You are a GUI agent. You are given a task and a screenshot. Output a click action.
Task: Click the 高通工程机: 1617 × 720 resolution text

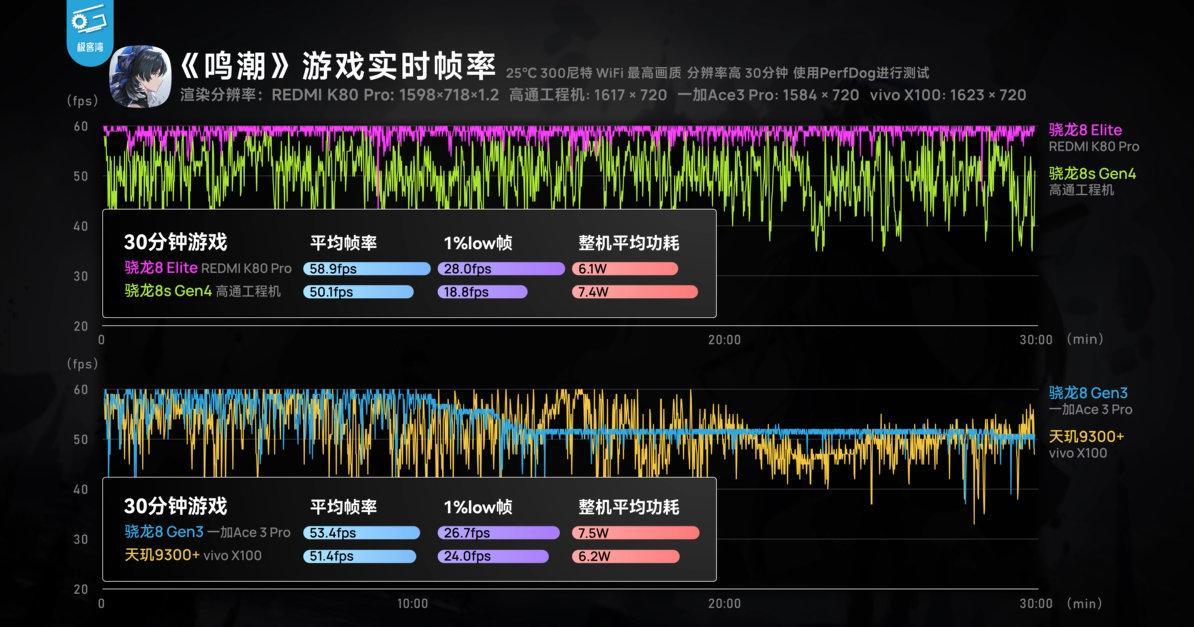click(588, 95)
